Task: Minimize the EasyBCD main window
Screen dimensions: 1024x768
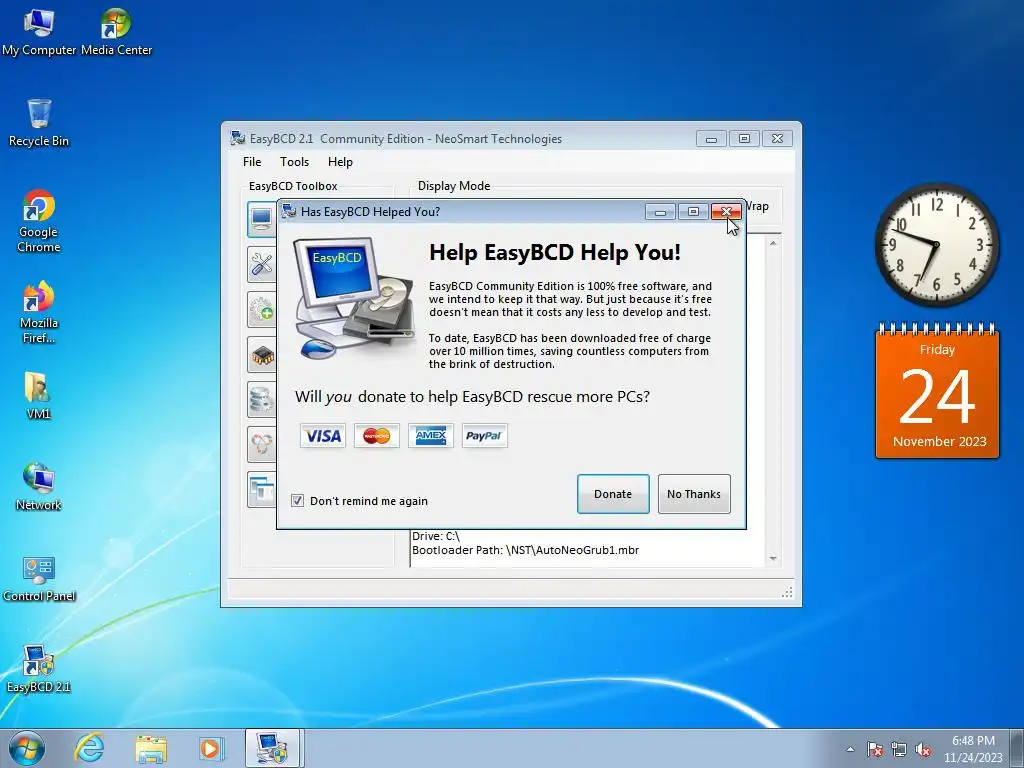Action: pyautogui.click(x=711, y=138)
